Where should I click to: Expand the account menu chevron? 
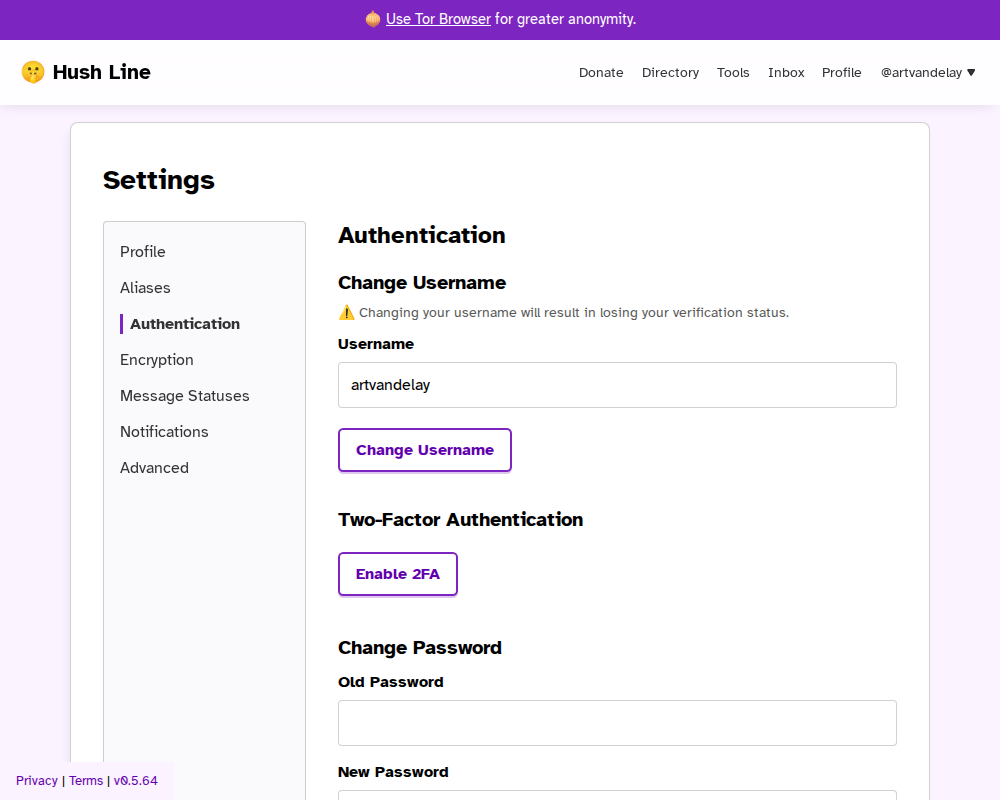pyautogui.click(x=971, y=72)
